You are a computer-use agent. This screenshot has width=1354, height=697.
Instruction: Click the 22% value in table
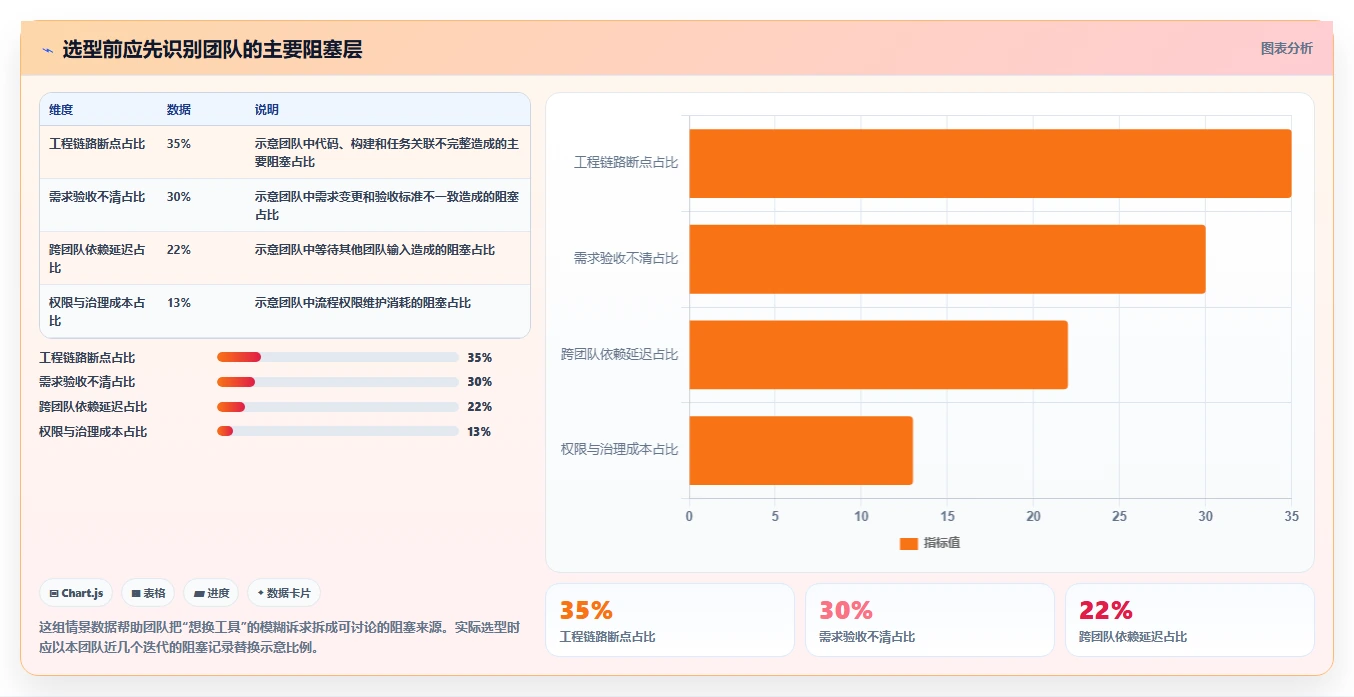pos(178,250)
